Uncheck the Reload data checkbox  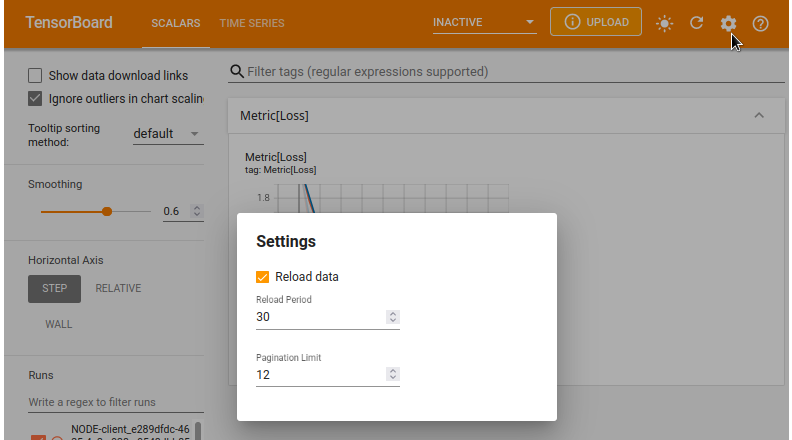point(263,277)
